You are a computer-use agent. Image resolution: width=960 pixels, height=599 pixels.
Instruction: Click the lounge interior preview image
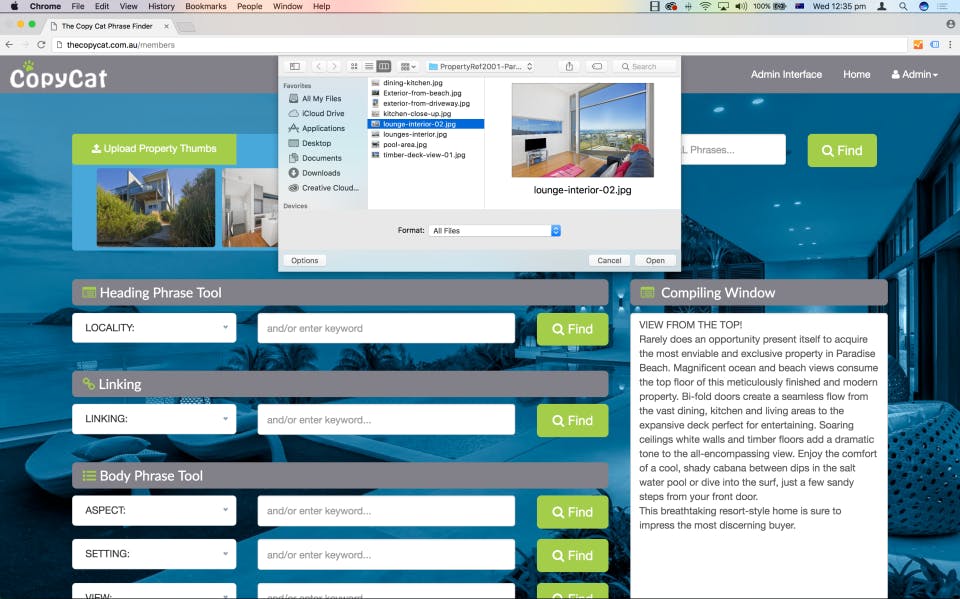tap(582, 130)
